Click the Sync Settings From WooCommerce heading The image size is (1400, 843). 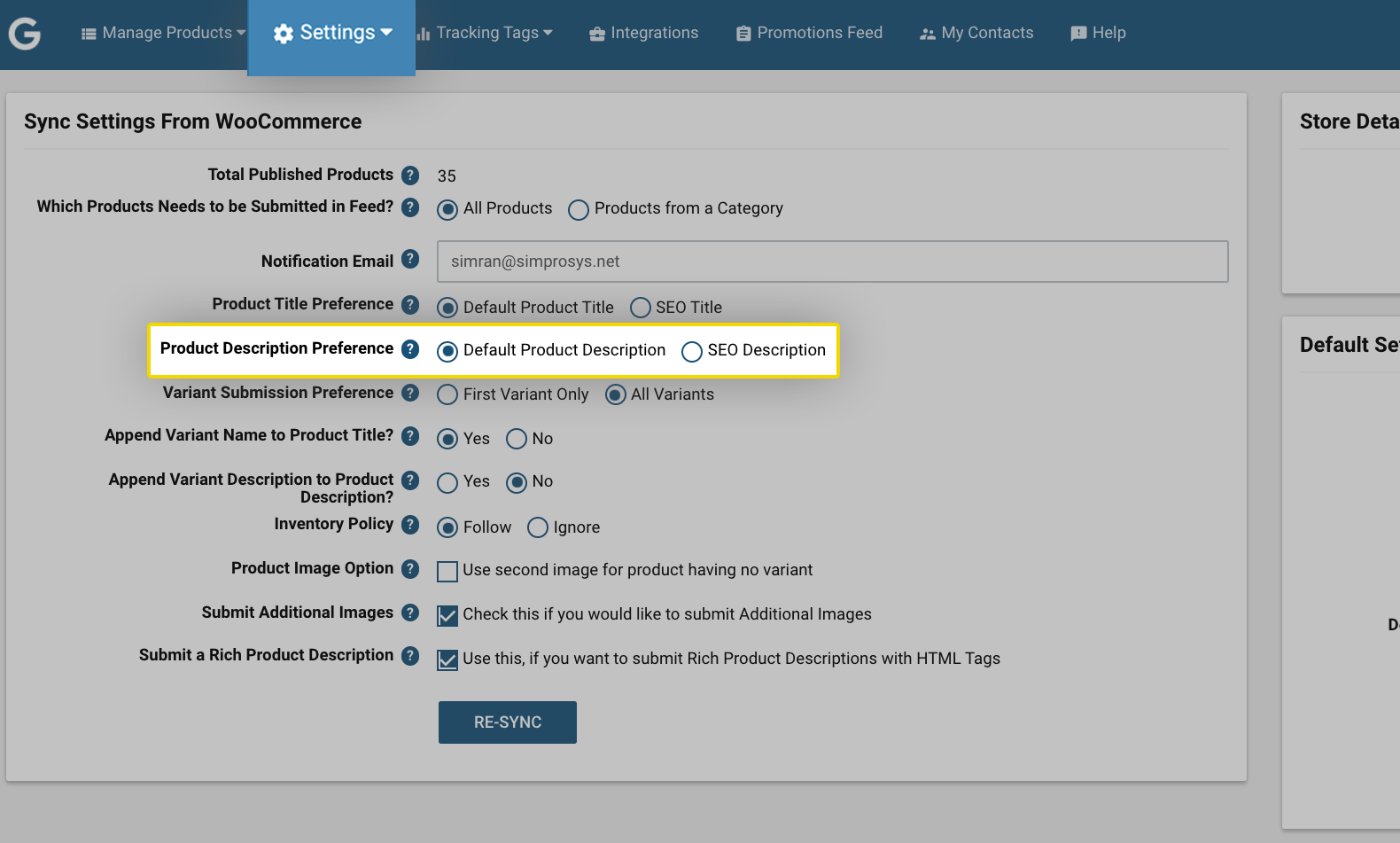point(193,121)
